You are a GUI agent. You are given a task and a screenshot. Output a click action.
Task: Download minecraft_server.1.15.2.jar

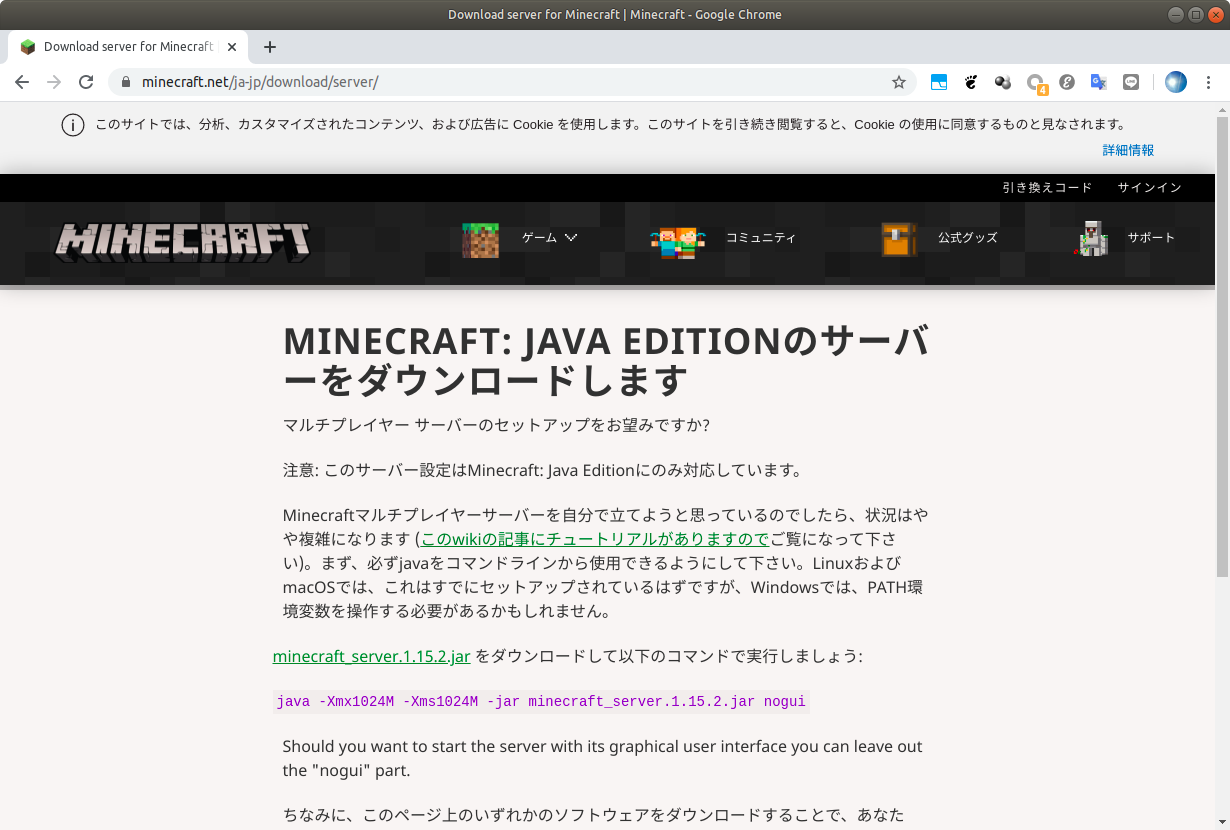(x=371, y=657)
